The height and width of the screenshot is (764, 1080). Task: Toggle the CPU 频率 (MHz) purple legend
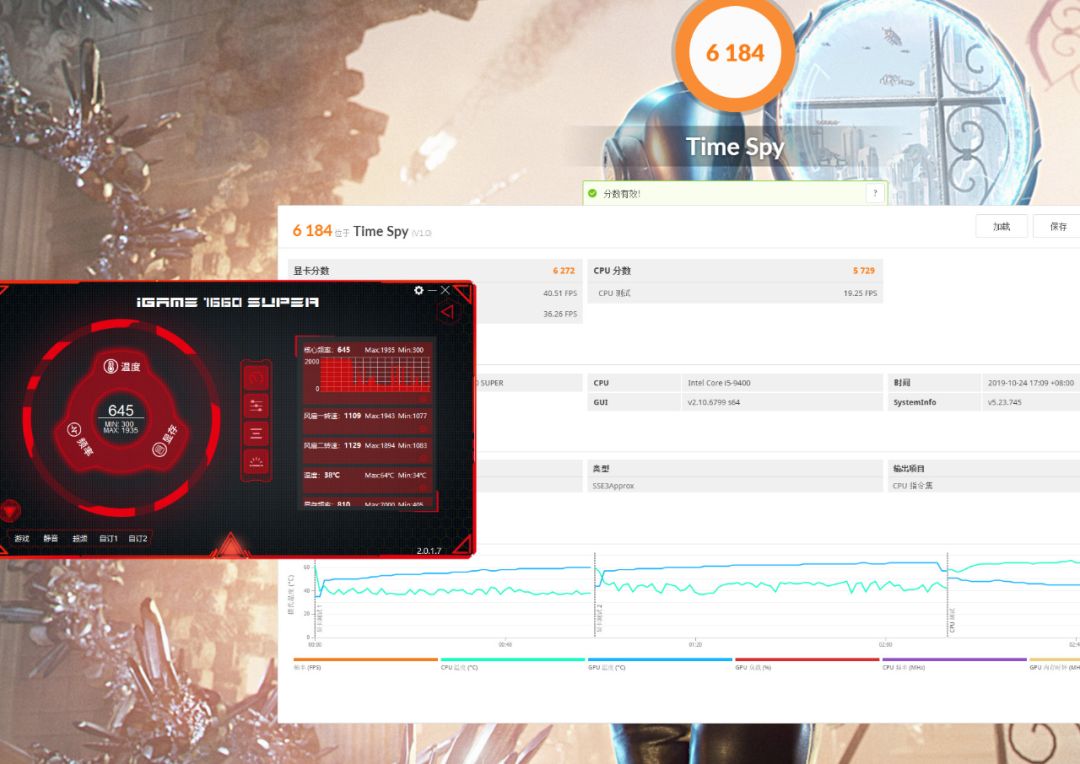click(x=955, y=663)
